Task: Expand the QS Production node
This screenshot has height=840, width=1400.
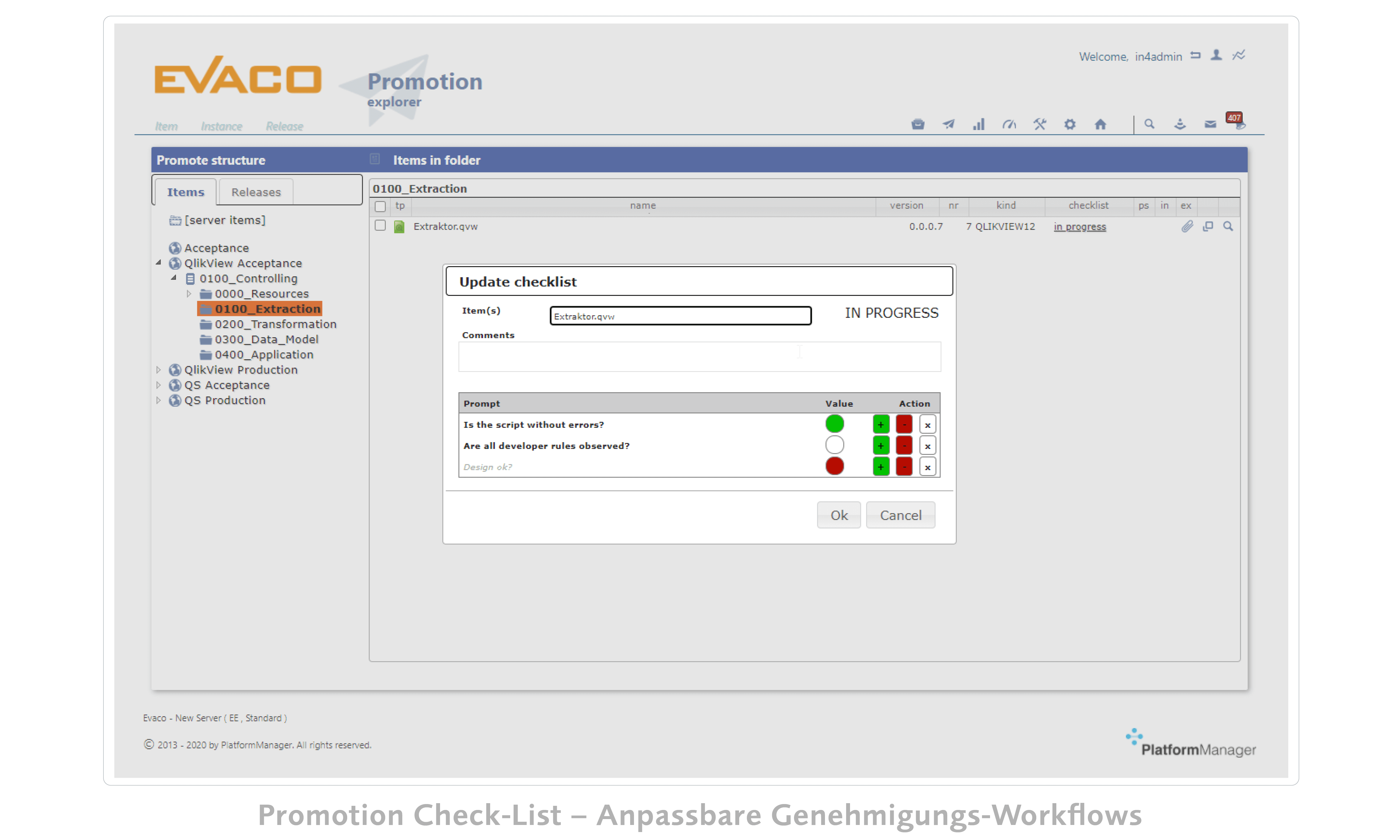Action: (x=159, y=400)
